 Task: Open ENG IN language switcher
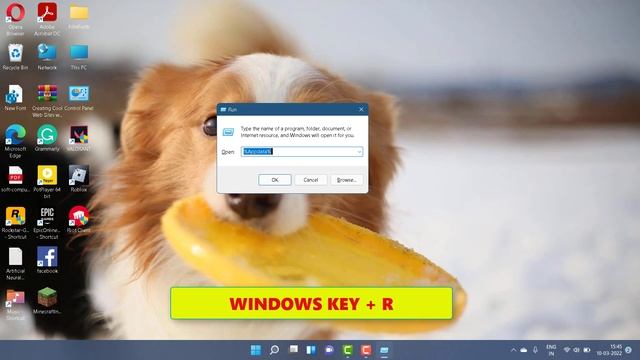(551, 350)
